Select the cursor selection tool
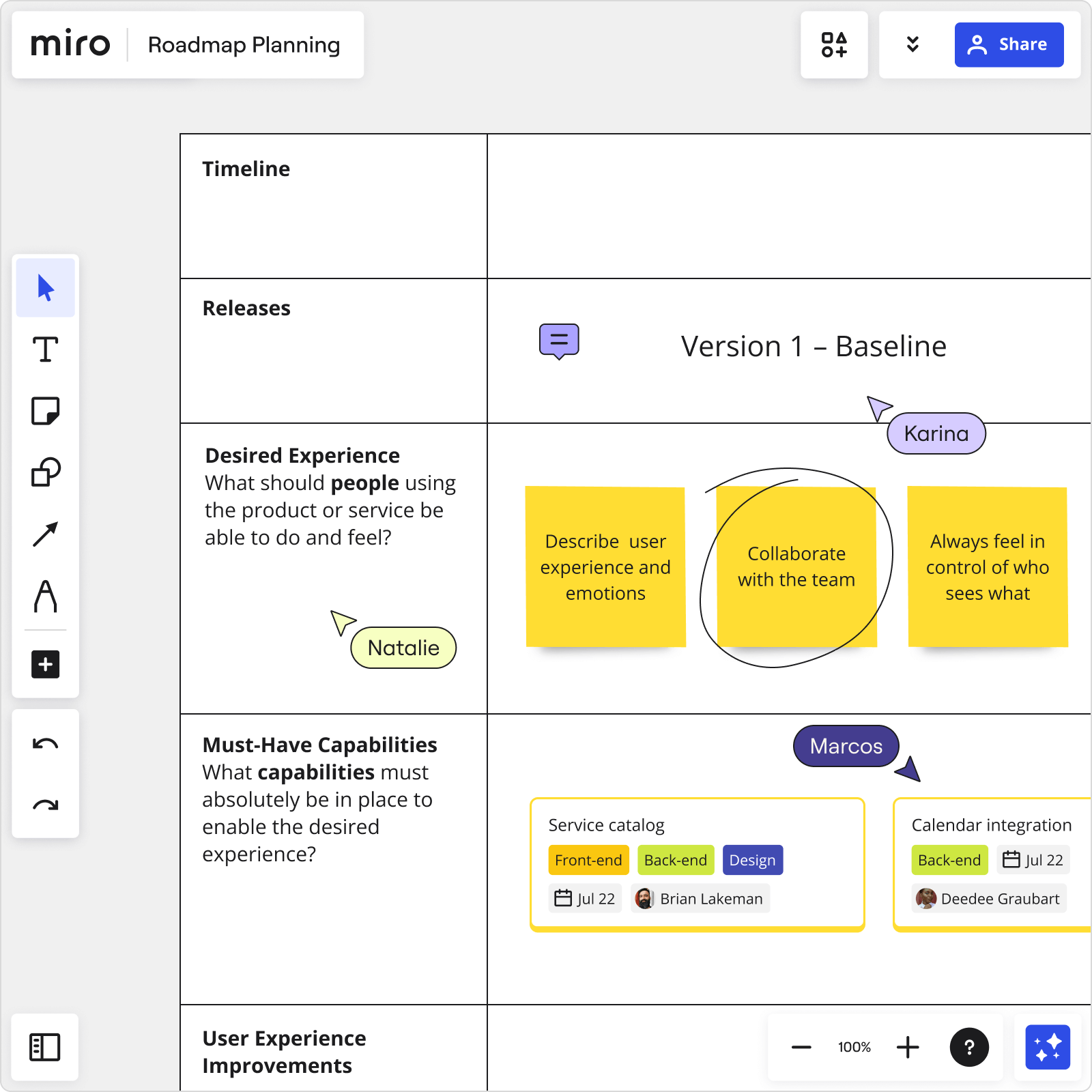The height and width of the screenshot is (1092, 1092). 45,288
